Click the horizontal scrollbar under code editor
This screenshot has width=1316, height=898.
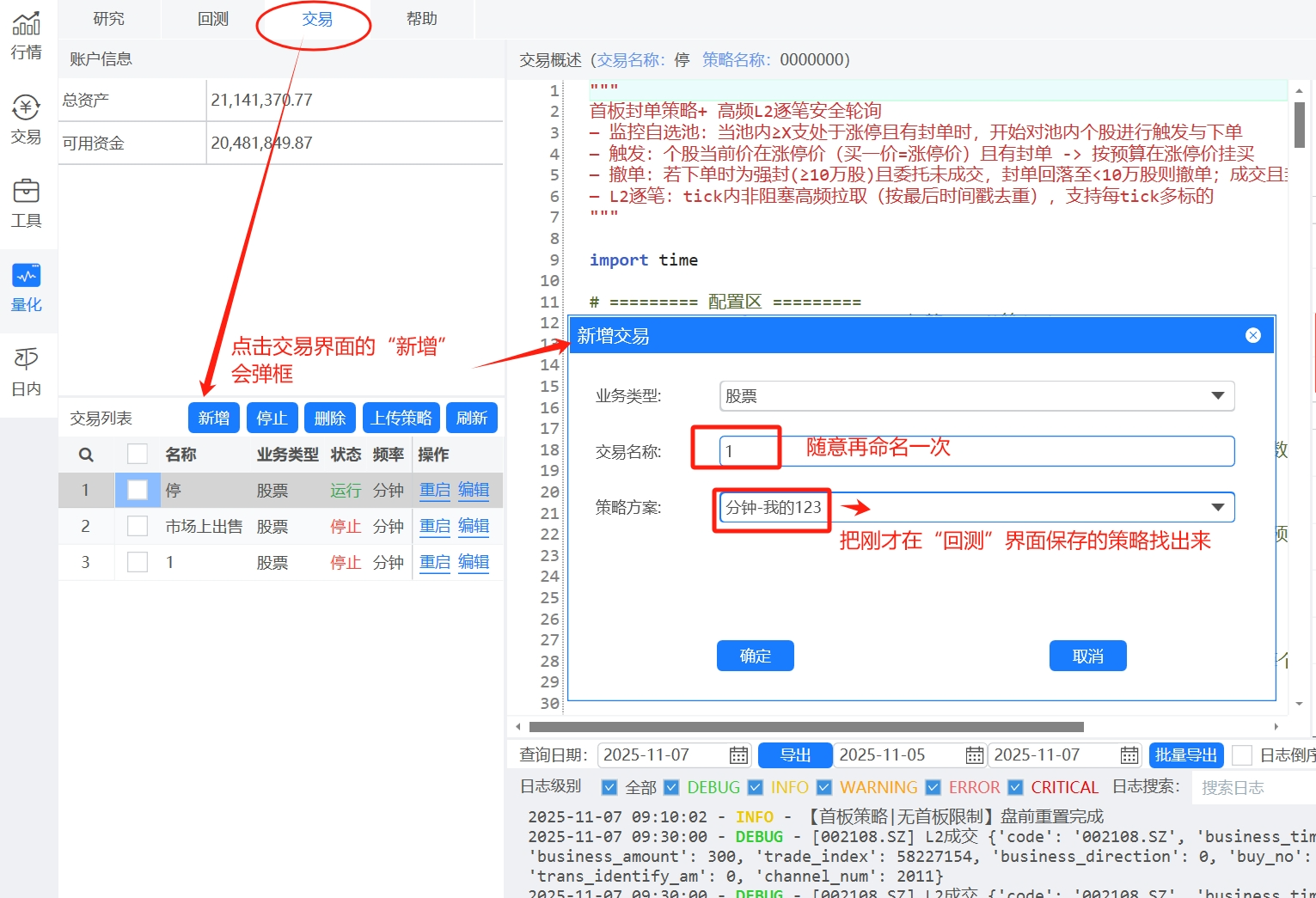pyautogui.click(x=806, y=727)
